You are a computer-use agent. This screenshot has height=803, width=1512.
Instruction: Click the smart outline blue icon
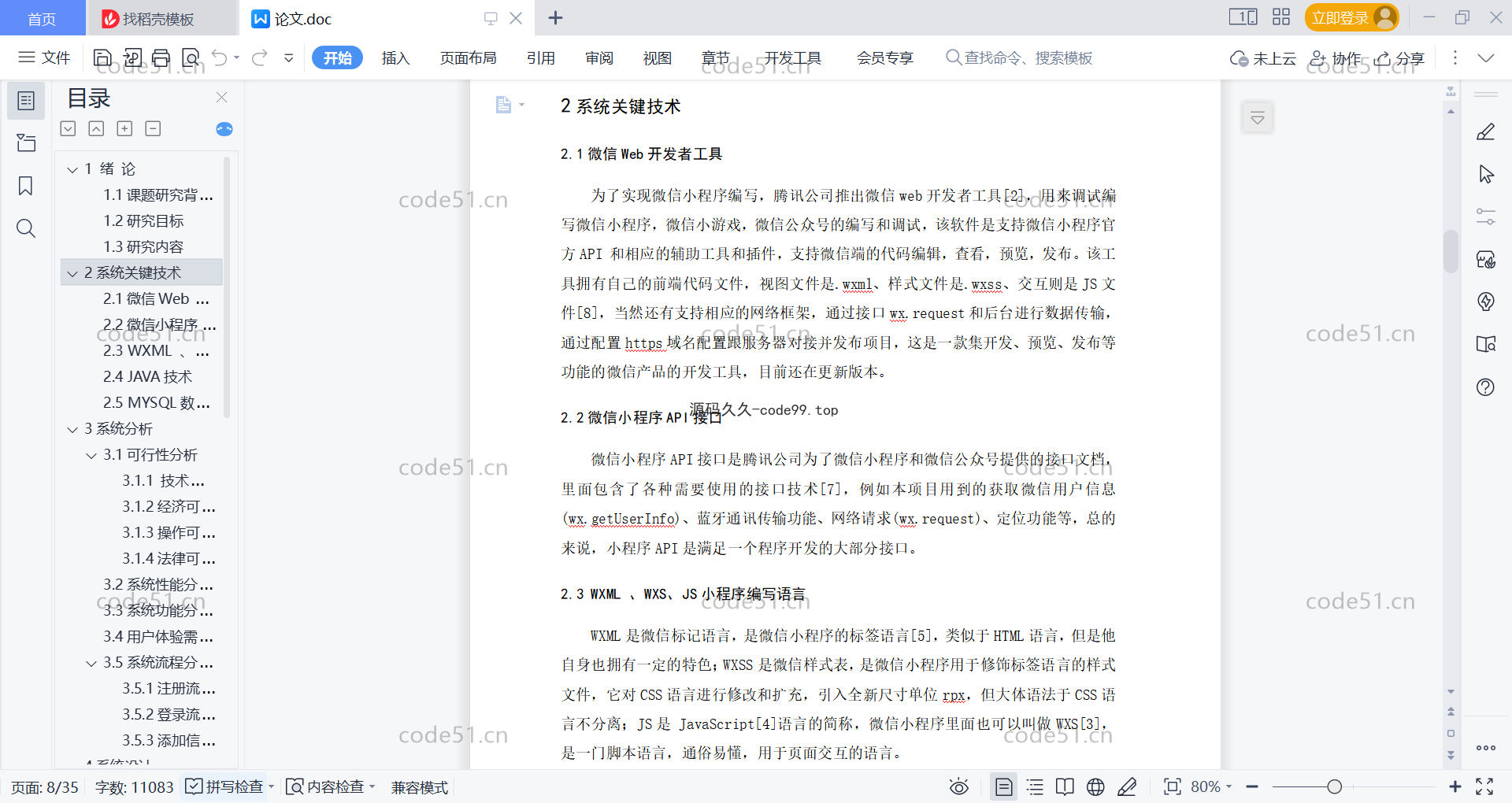coord(224,129)
